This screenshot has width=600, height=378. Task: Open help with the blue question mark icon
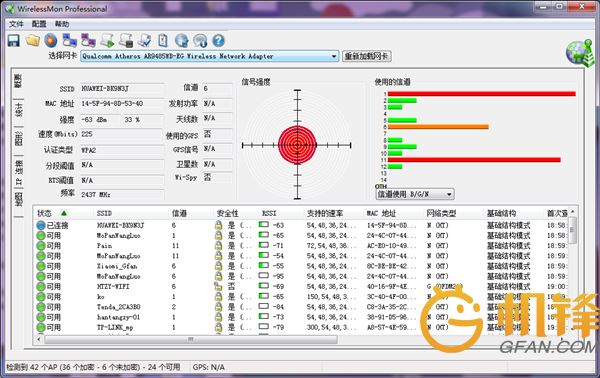[x=218, y=40]
